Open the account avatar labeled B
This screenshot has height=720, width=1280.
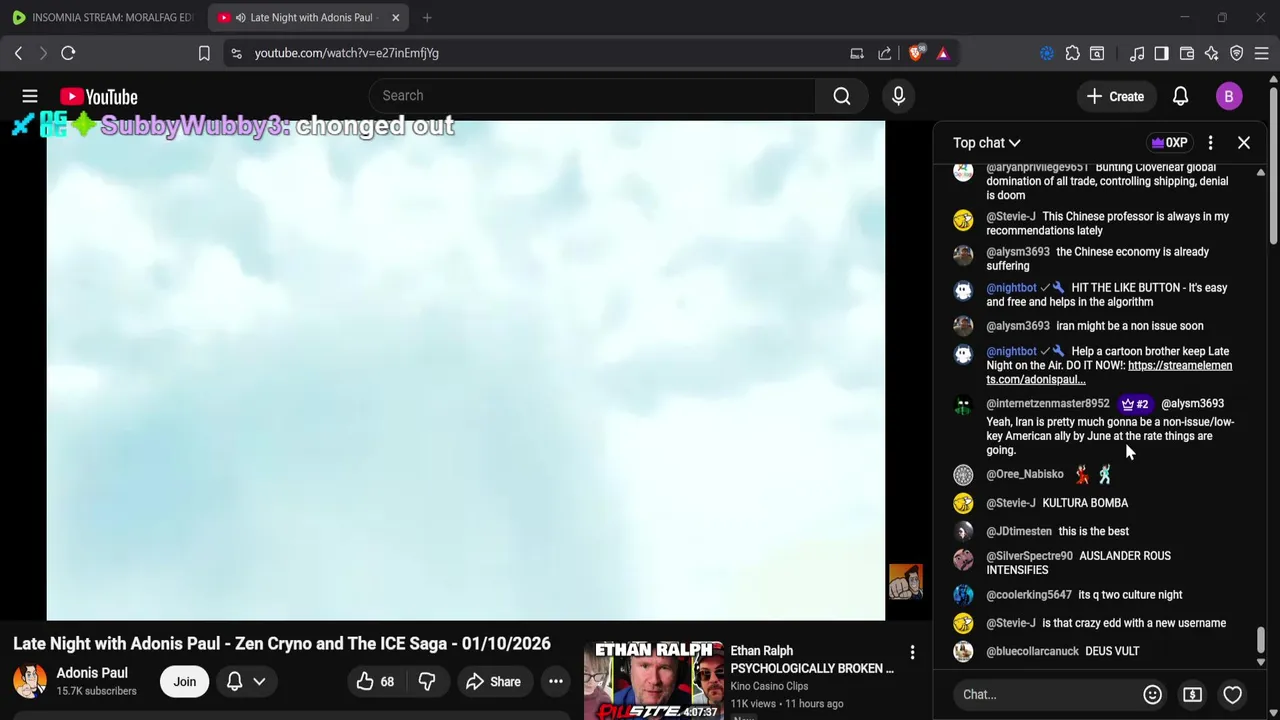click(1229, 96)
